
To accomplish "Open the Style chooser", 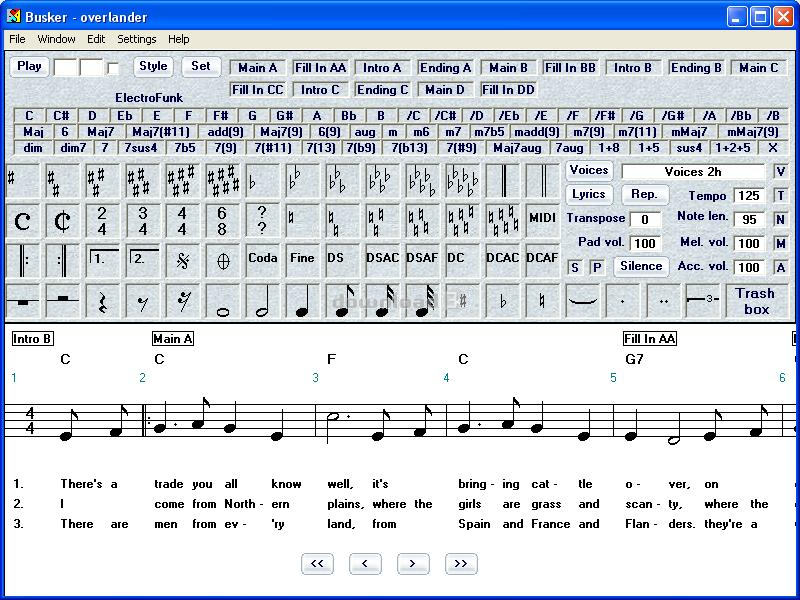I will (x=153, y=67).
